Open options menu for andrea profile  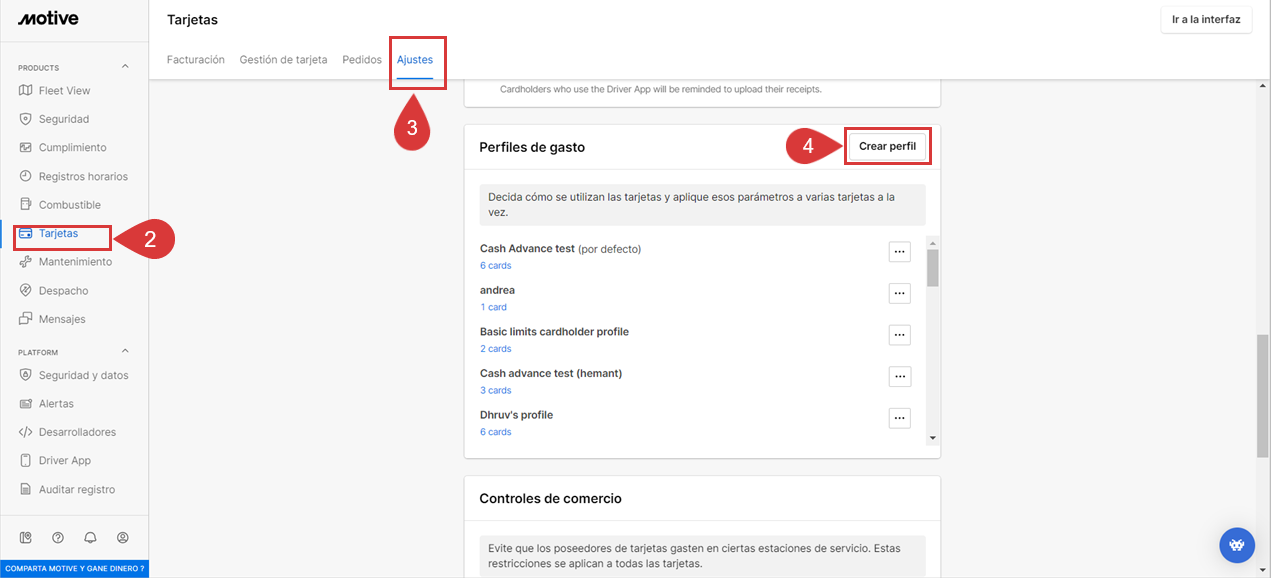[x=900, y=293]
